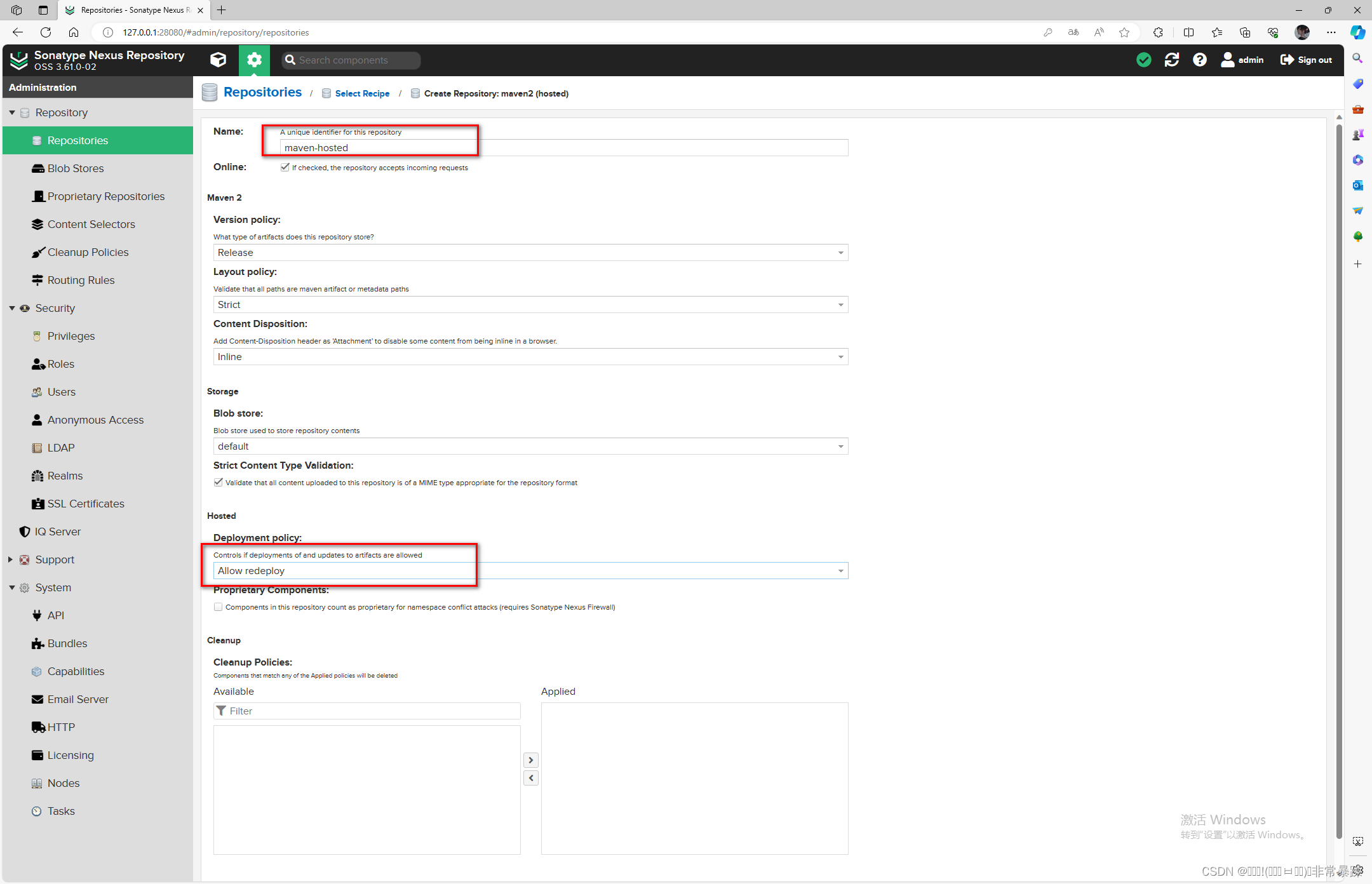This screenshot has width=1372, height=884.
Task: Open Proprietary Repositories in sidebar
Action: coord(98,196)
